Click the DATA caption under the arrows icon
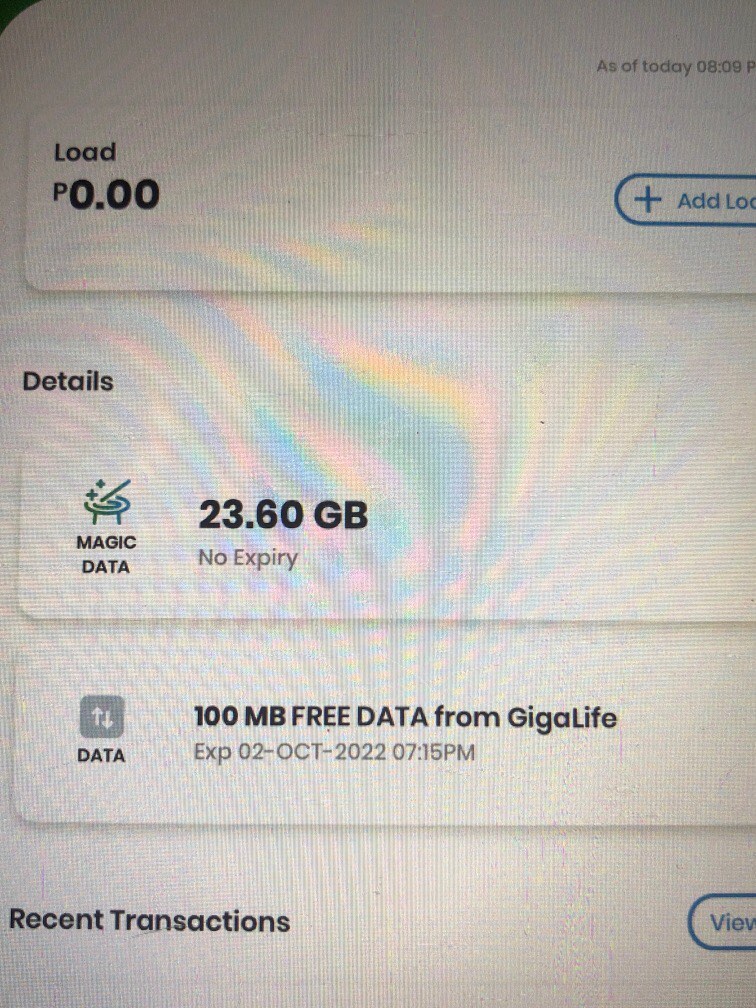756x1008 pixels. pyautogui.click(x=102, y=756)
